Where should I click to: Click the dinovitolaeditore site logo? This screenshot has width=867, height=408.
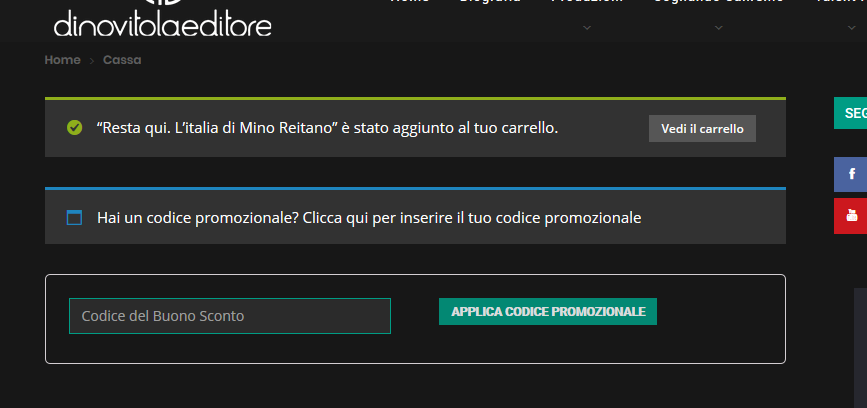click(x=163, y=19)
